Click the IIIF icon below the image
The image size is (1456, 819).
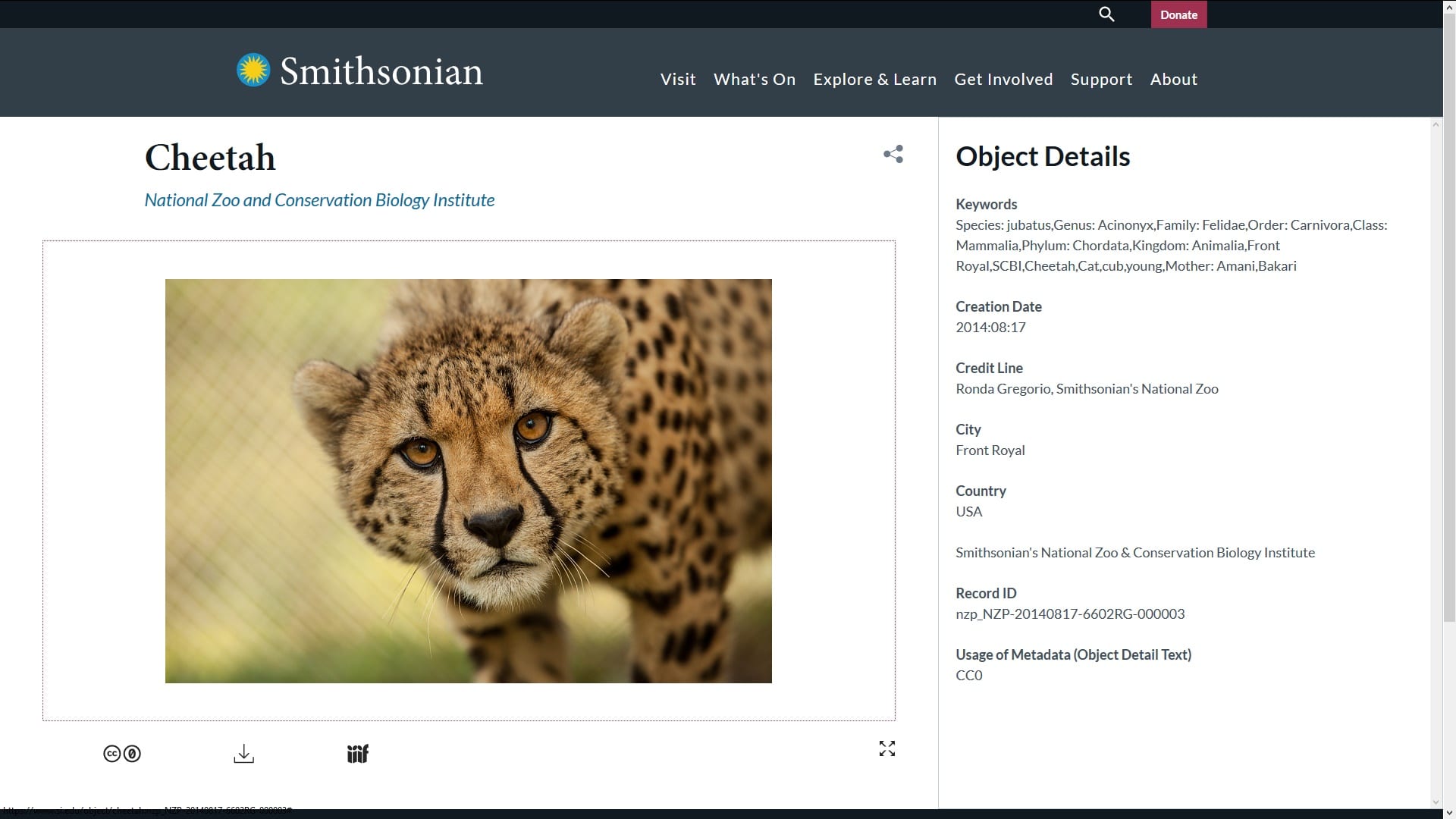(357, 753)
